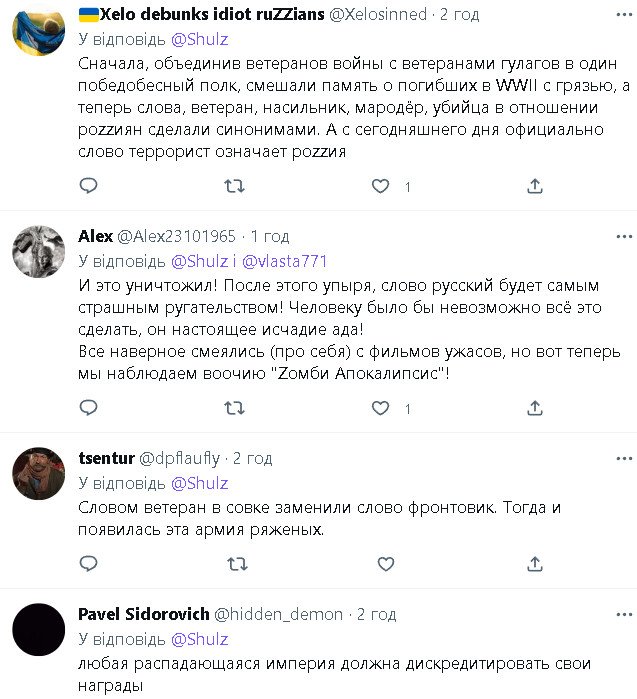Image resolution: width=637 pixels, height=699 pixels.
Task: Reply to Alex's tweet
Action: click(88, 408)
